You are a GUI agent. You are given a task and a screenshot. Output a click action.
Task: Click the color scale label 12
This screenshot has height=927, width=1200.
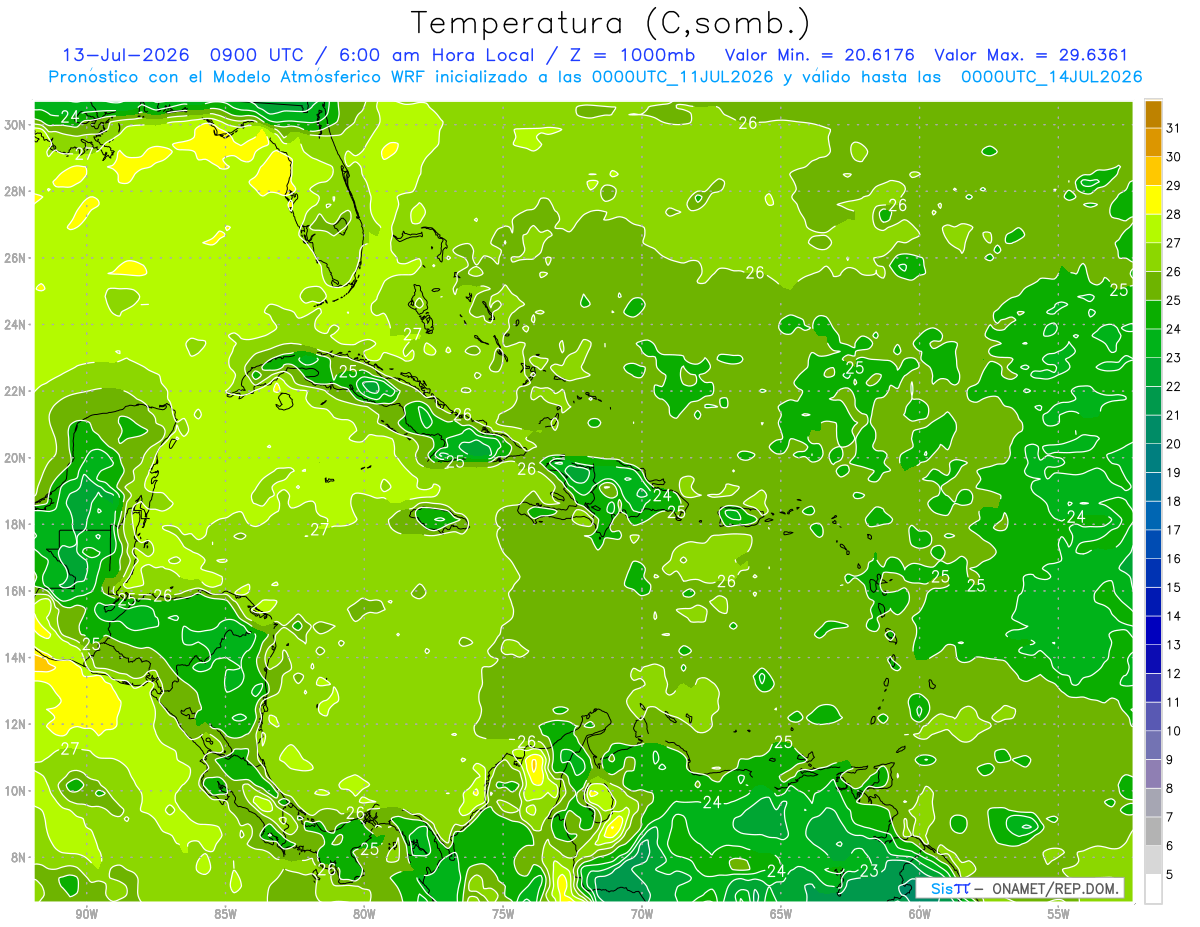pos(1174,673)
